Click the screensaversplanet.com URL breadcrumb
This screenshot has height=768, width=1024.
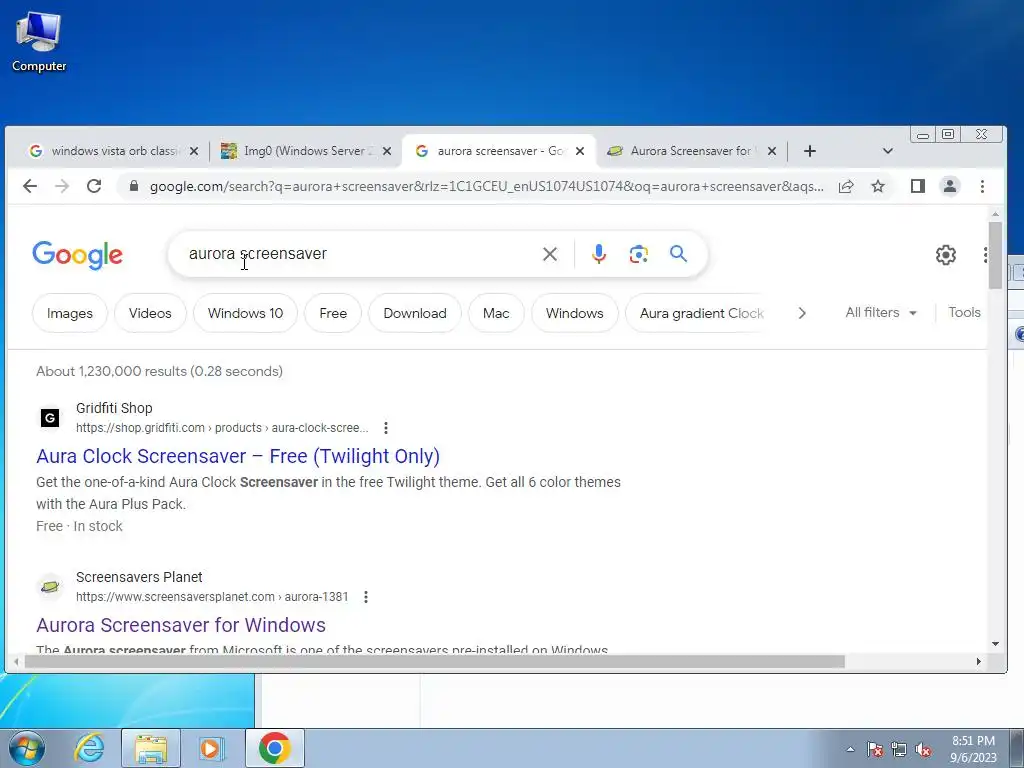[x=212, y=597]
